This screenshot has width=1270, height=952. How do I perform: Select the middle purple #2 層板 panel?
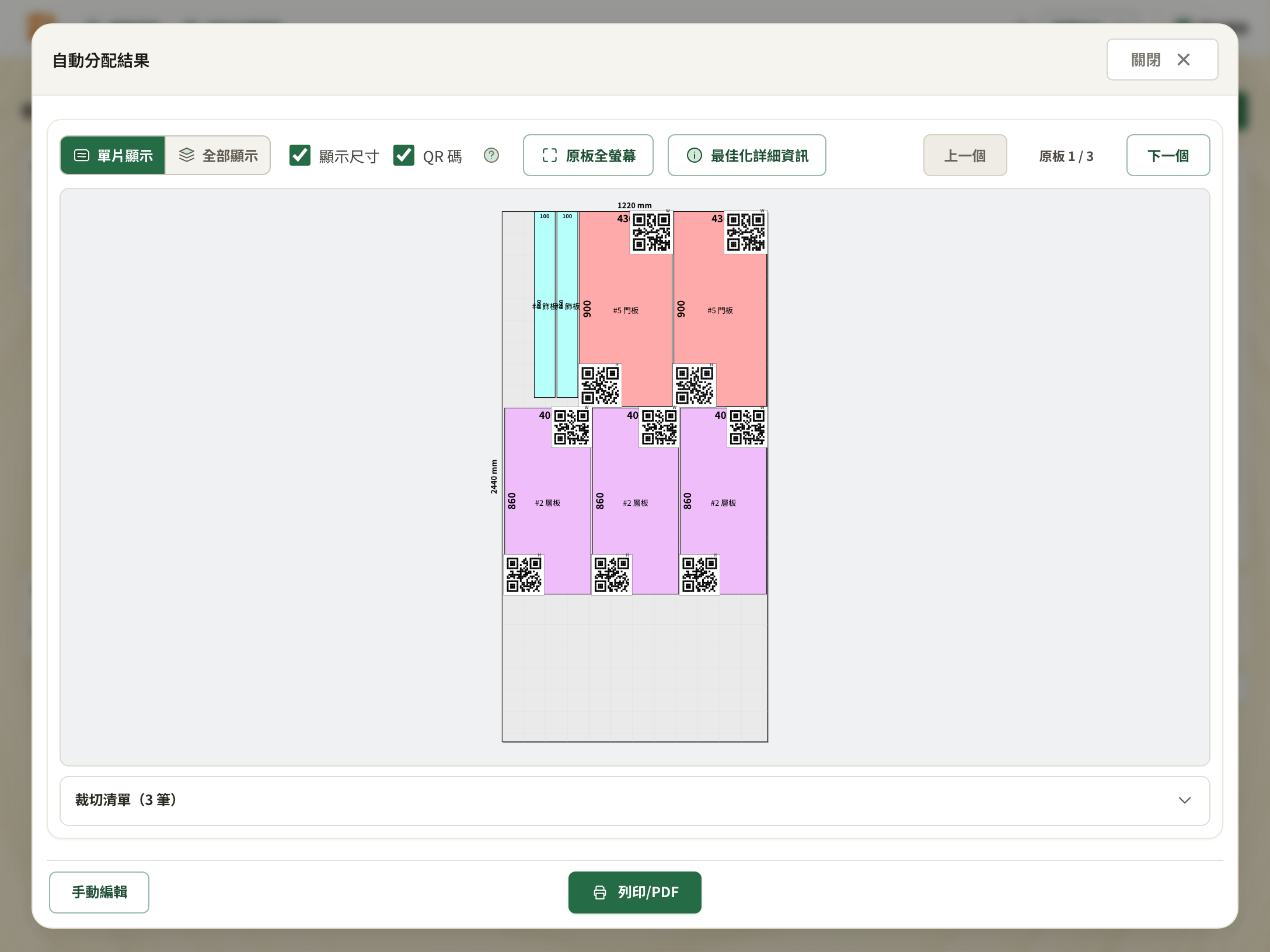pos(636,502)
